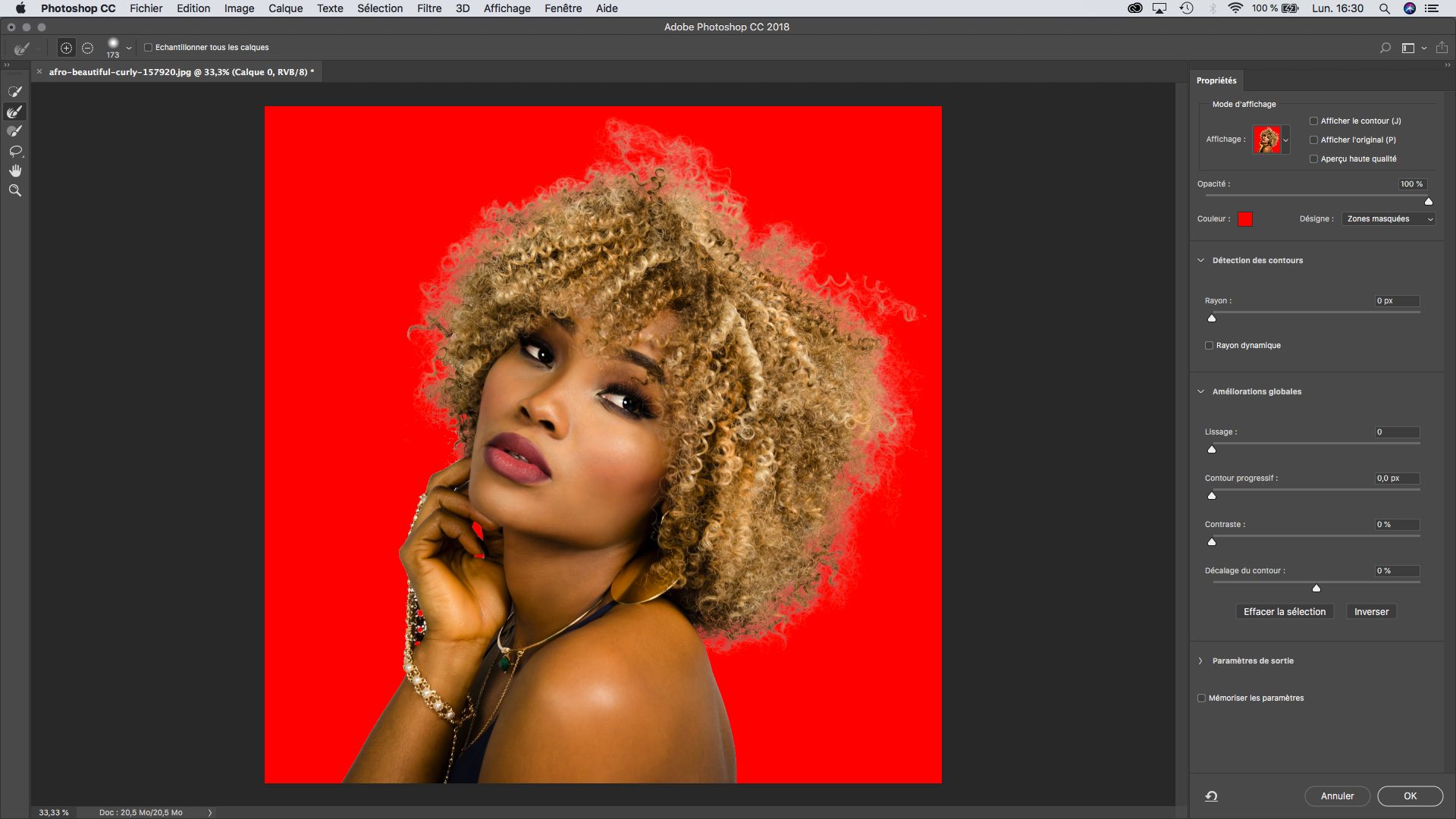
Task: Open the workspace switcher dropdown arrow
Action: point(1424,48)
